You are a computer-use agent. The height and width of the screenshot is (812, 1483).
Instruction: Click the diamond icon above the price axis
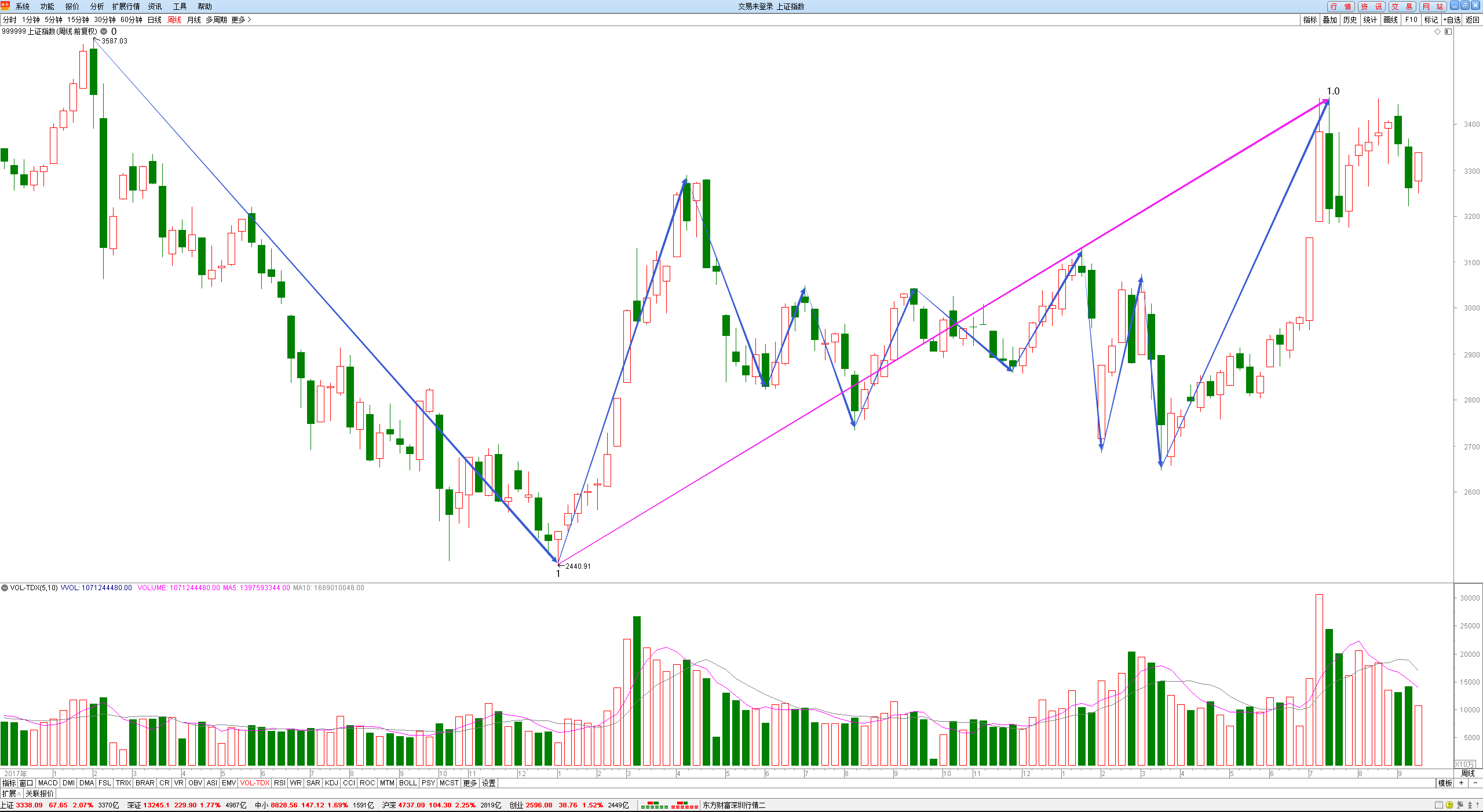tap(1437, 31)
